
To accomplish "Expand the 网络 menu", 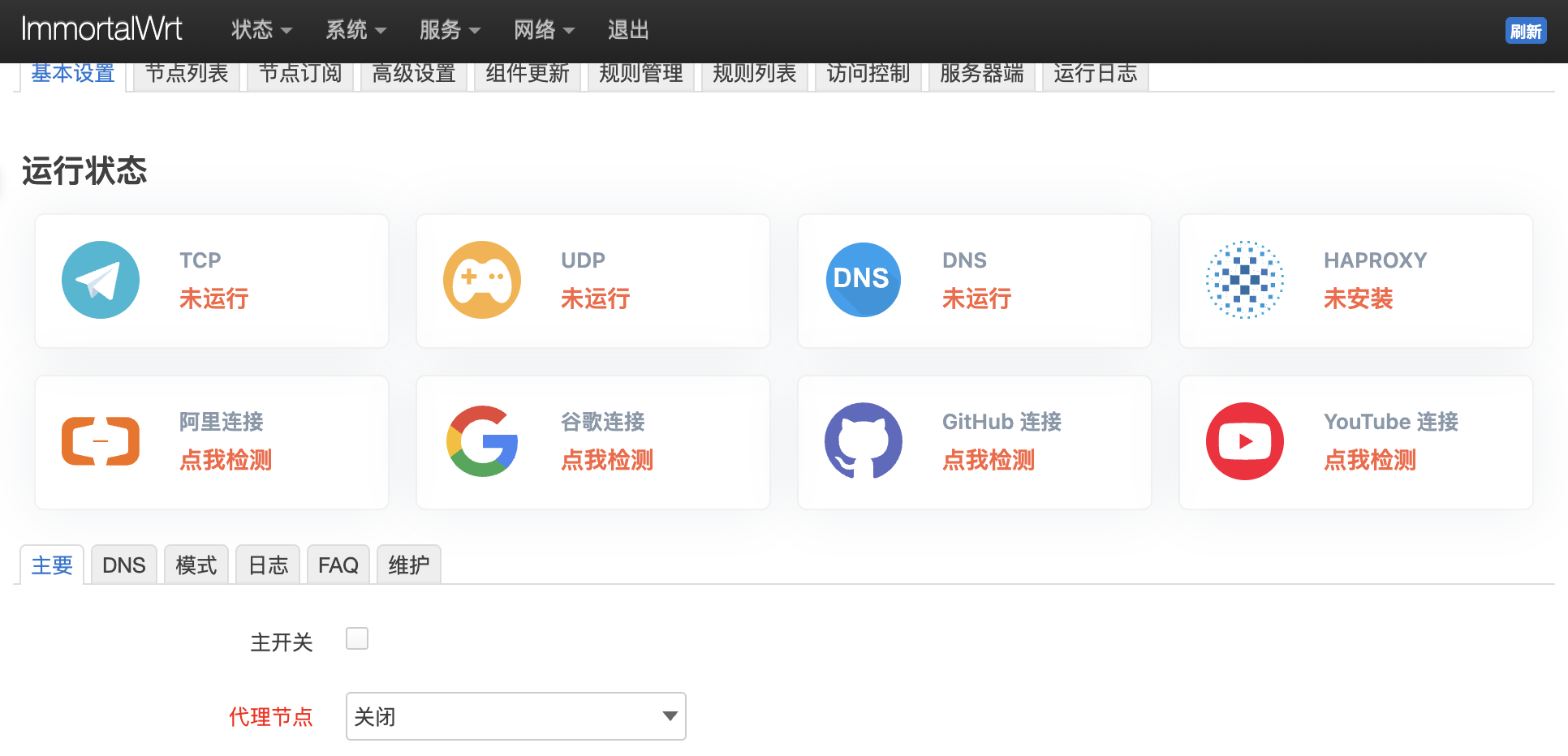I will [x=544, y=30].
